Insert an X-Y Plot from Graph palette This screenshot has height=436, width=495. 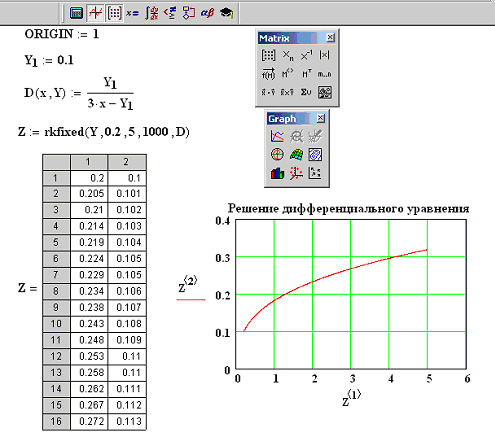[277, 136]
